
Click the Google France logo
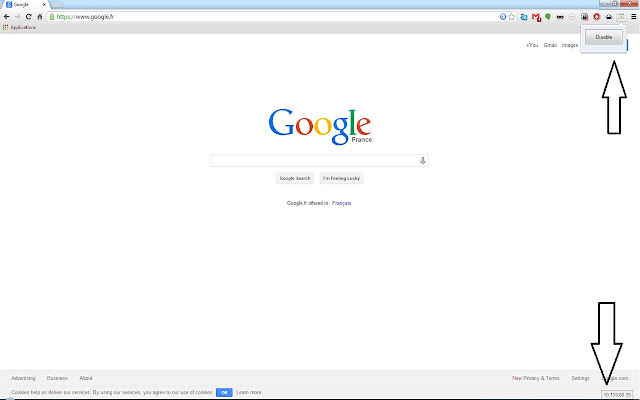pyautogui.click(x=320, y=126)
